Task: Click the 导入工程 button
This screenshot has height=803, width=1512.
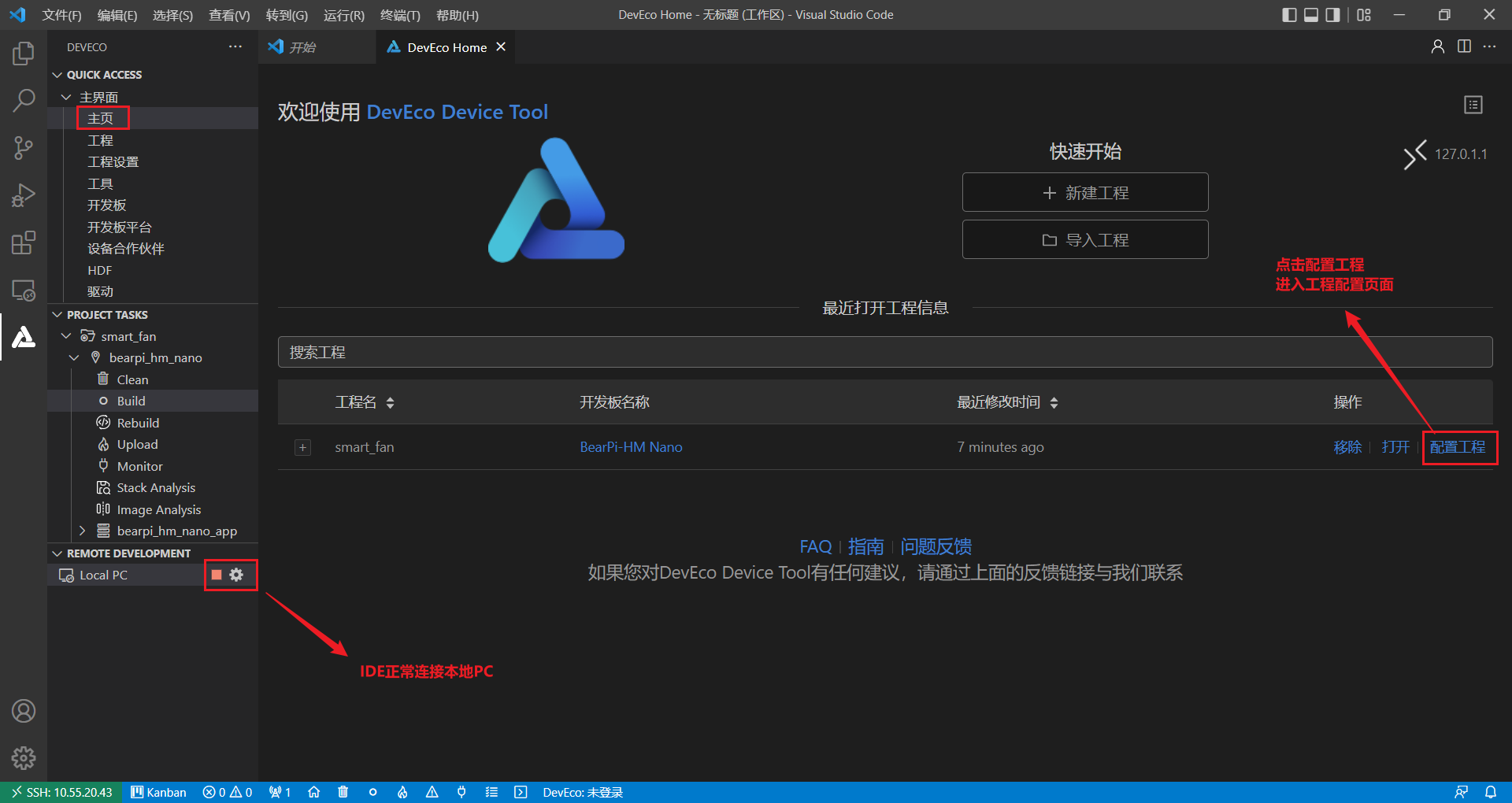Action: [x=1085, y=239]
